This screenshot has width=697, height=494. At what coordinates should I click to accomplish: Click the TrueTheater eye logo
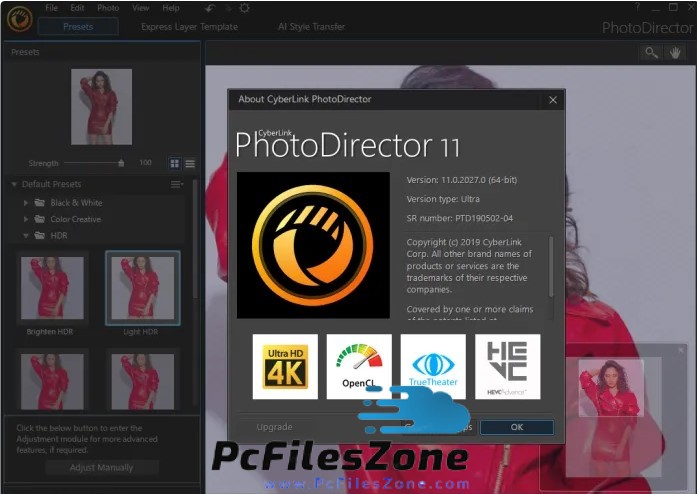[x=433, y=367]
